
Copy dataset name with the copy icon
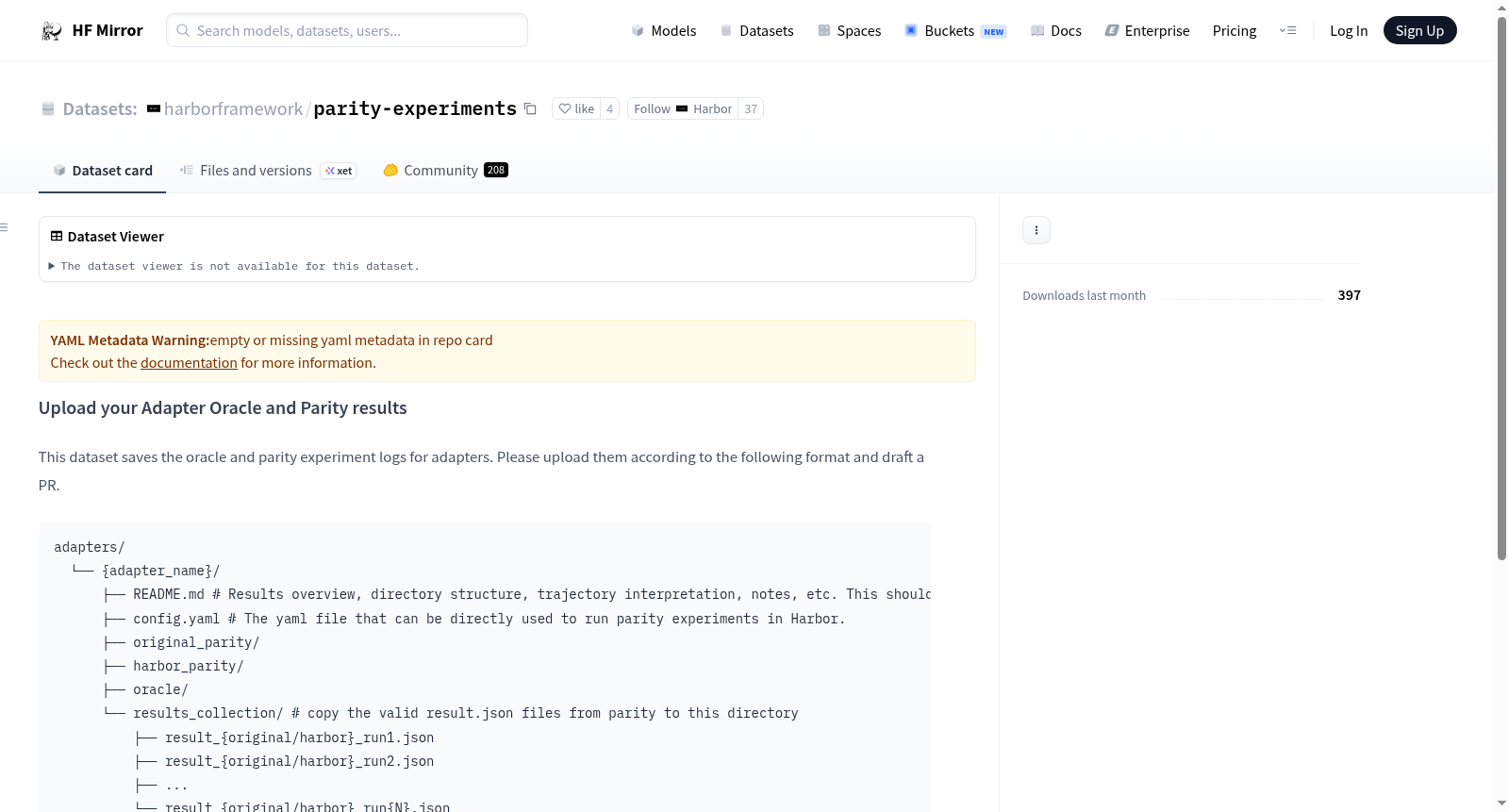tap(530, 108)
